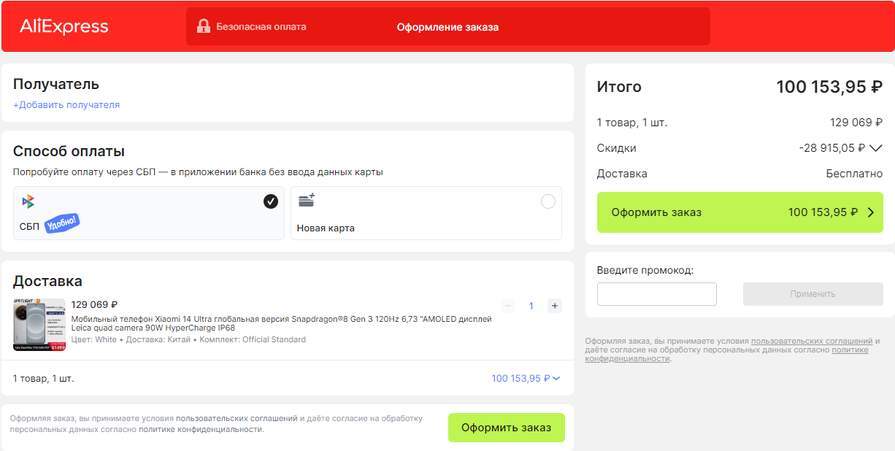895x451 pixels.
Task: Decrease product quantity with minus button
Action: pyautogui.click(x=507, y=306)
